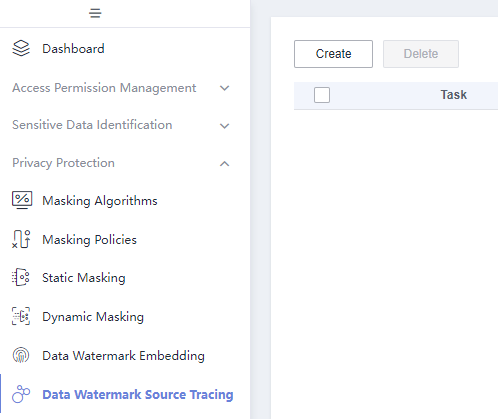
Task: Click the hamburger menu collapse icon
Action: coord(95,13)
